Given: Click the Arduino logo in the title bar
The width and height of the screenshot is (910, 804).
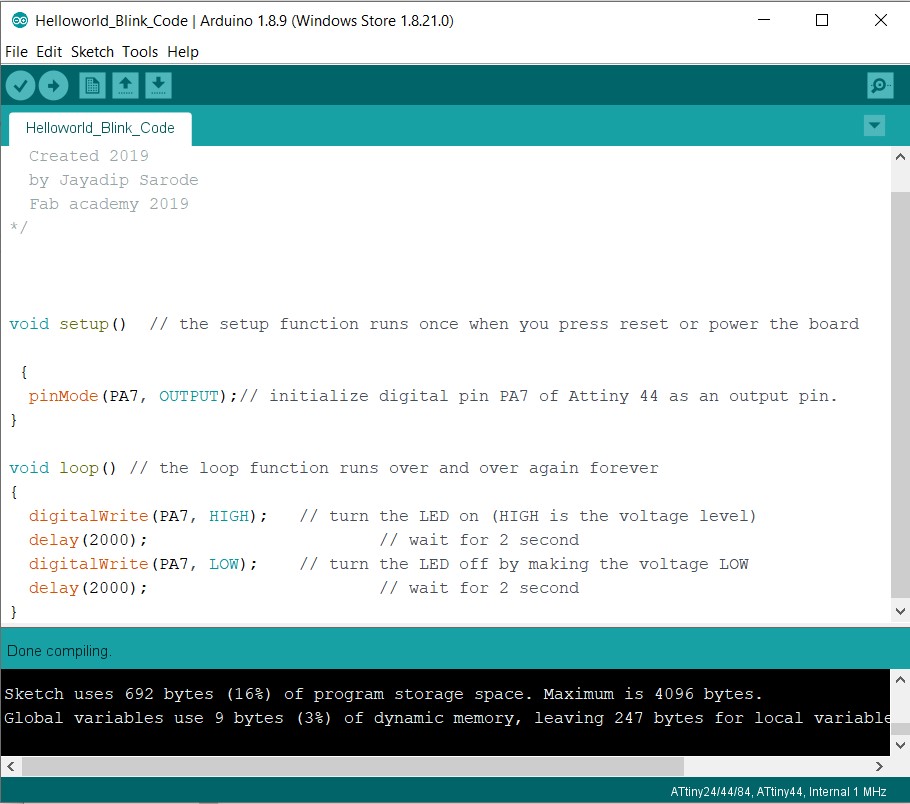Looking at the screenshot, I should pos(20,20).
